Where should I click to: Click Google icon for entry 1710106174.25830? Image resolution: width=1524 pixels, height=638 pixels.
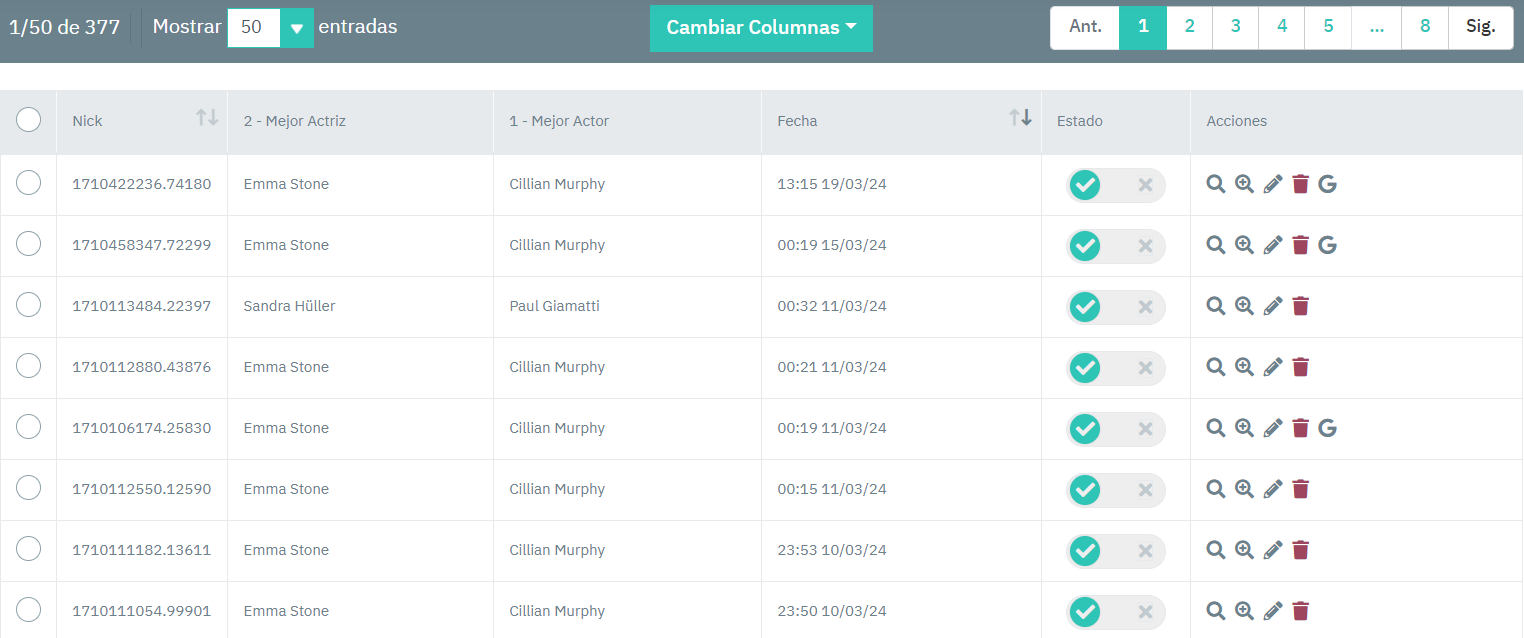tap(1328, 428)
